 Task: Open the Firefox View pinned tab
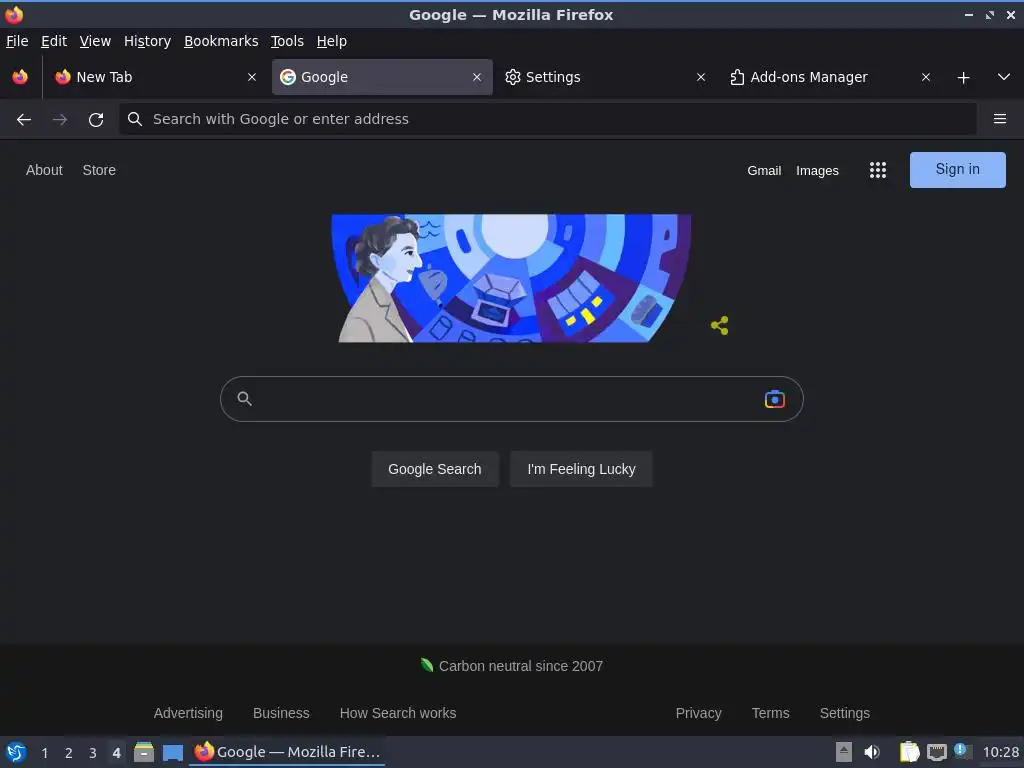(x=20, y=77)
